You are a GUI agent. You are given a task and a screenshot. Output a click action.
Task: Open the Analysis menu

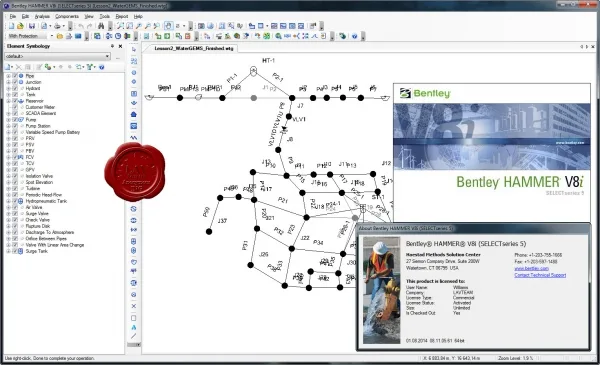(x=42, y=16)
